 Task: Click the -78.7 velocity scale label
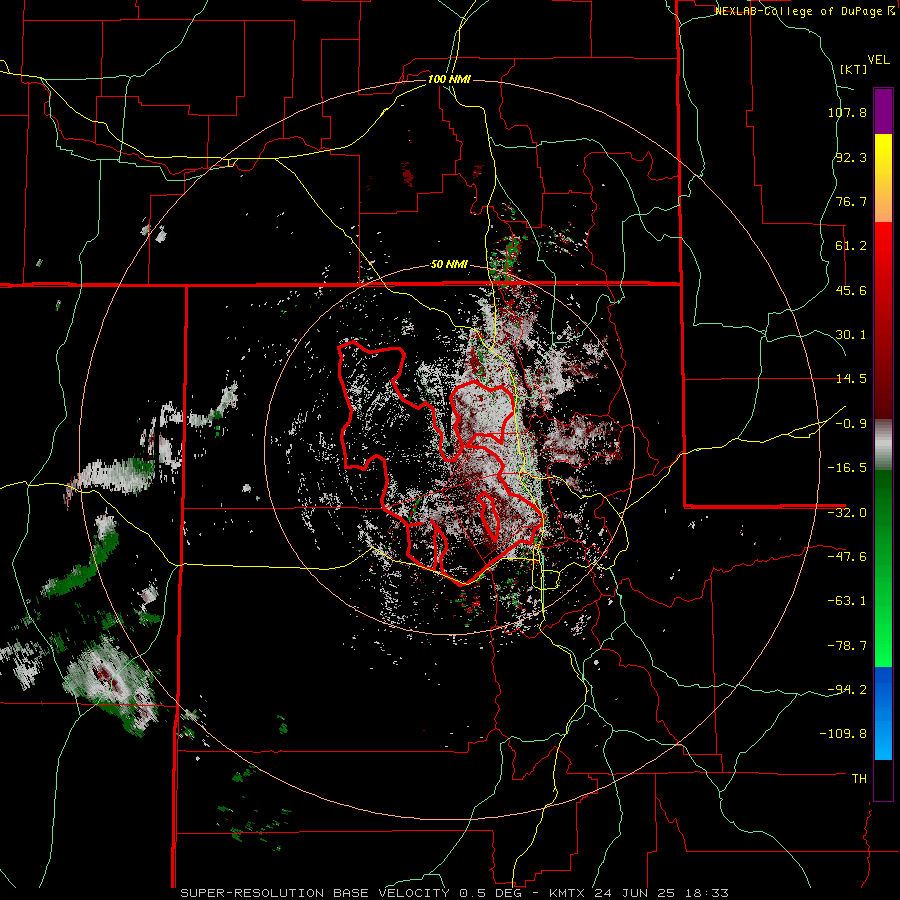(x=847, y=646)
